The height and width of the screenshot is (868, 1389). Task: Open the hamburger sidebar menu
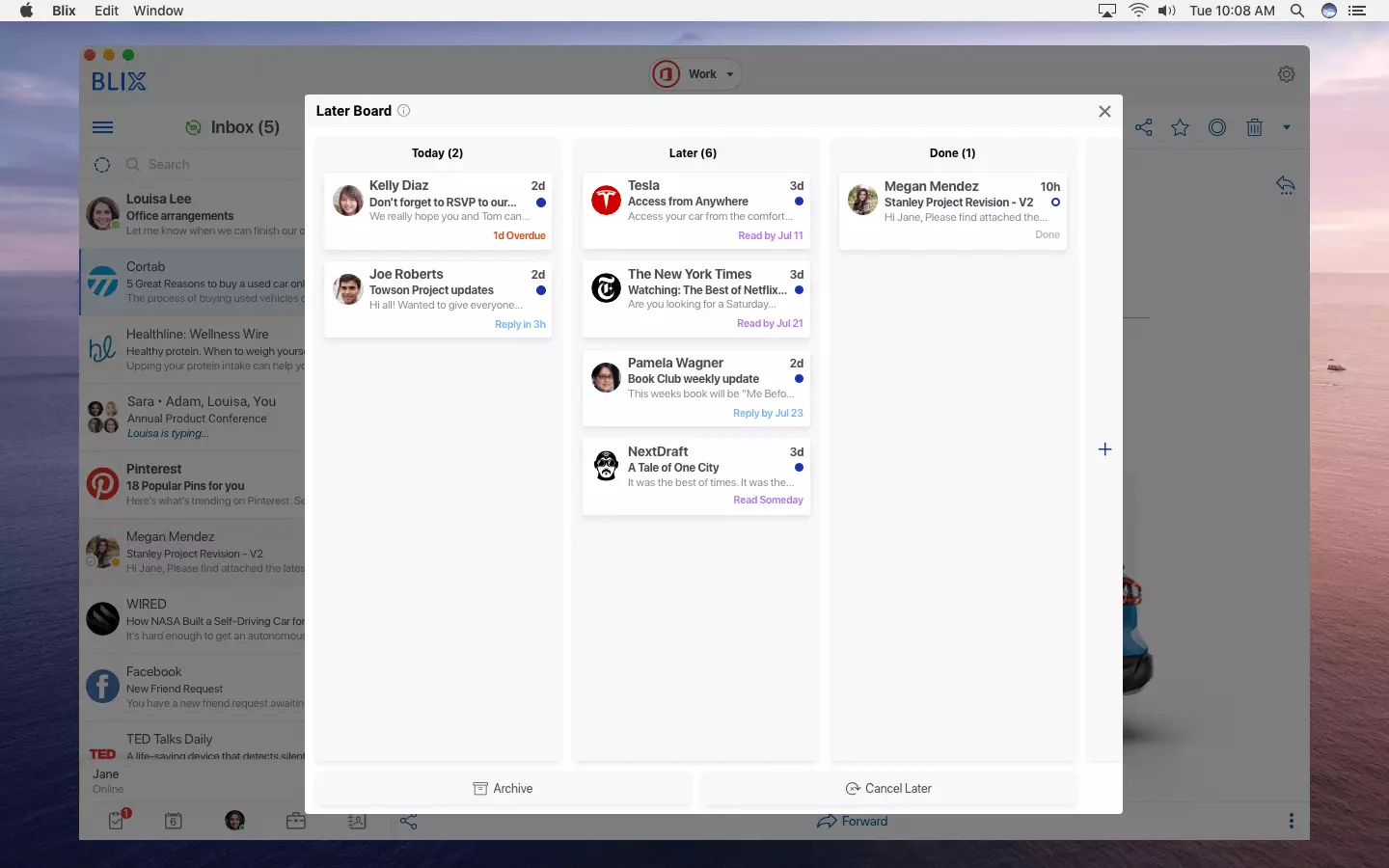(103, 127)
